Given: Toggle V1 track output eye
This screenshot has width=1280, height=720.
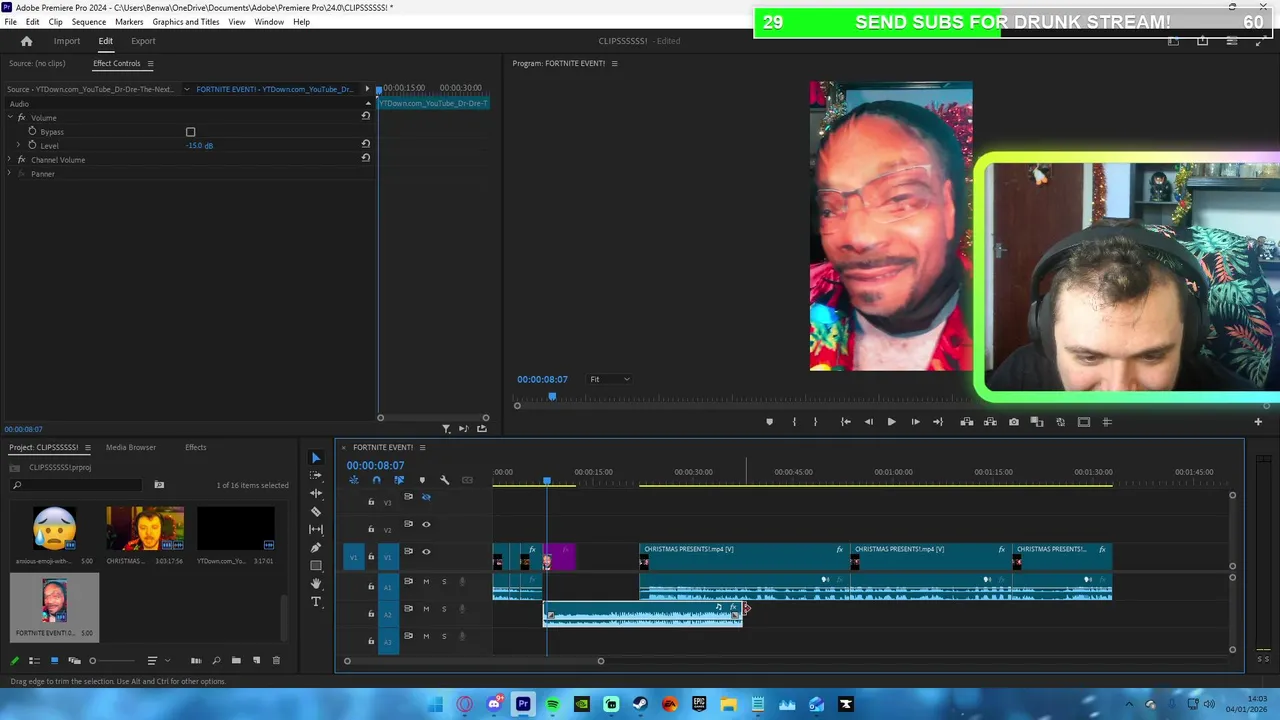Looking at the screenshot, I should pos(426,551).
